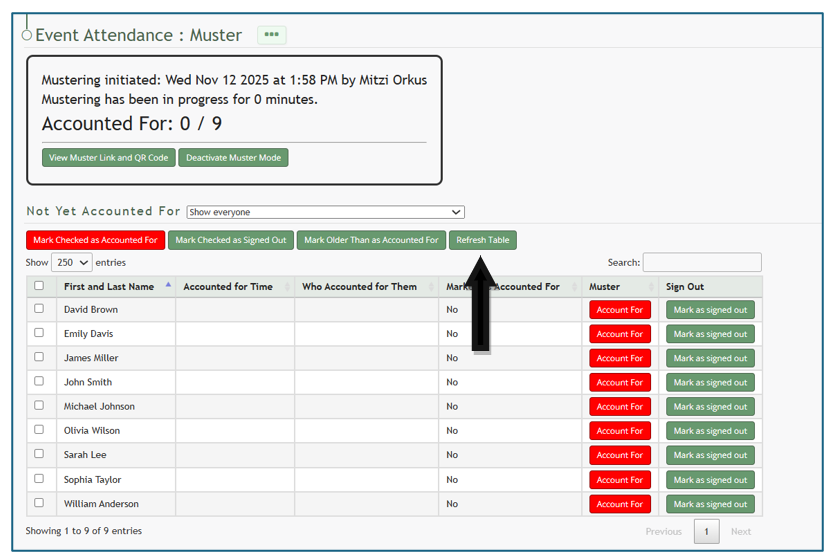The height and width of the screenshot is (558, 830).
Task: Toggle the select-all checkbox in table header
Action: 39,286
